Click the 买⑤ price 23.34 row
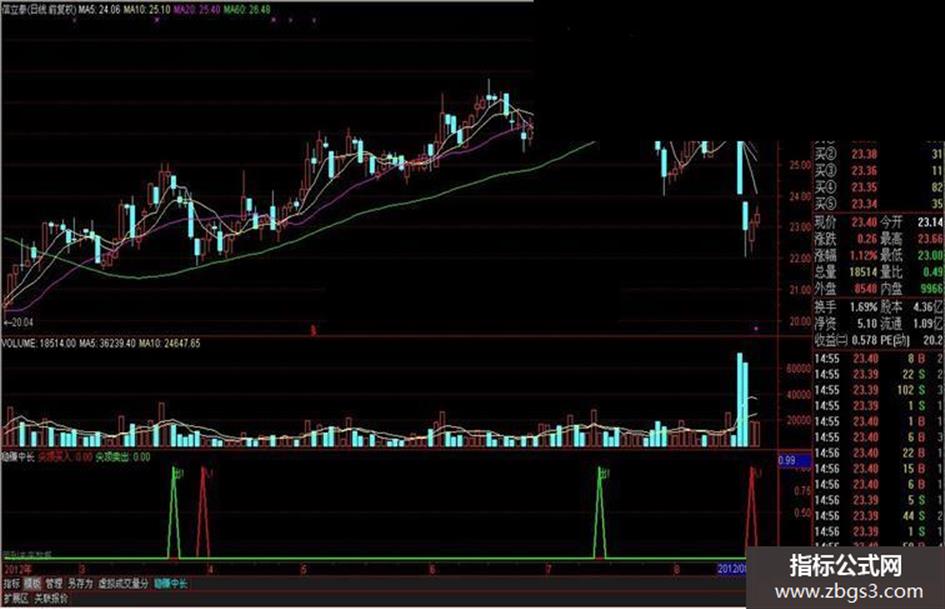Viewport: 945px width, 609px height. [879, 203]
